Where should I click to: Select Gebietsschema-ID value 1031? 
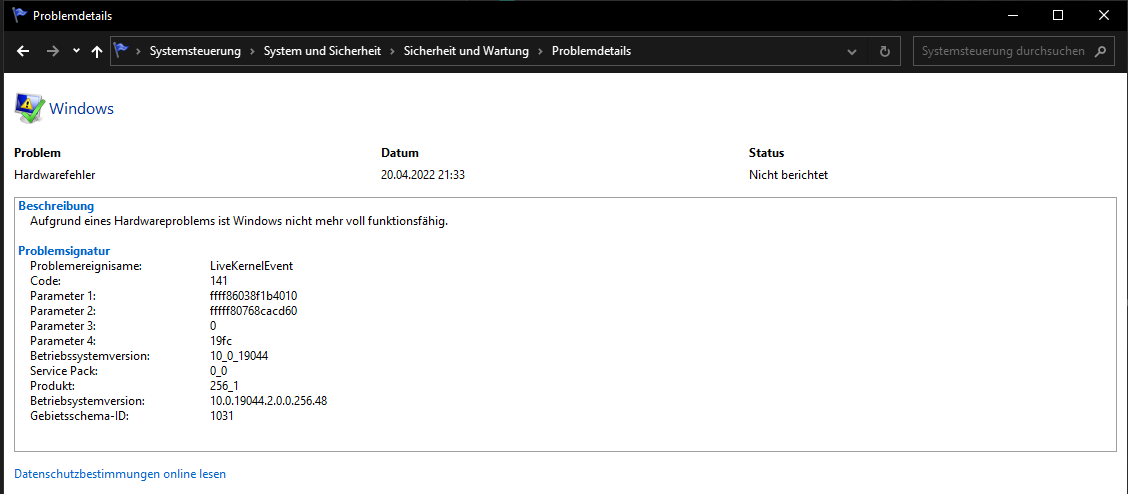click(x=222, y=416)
